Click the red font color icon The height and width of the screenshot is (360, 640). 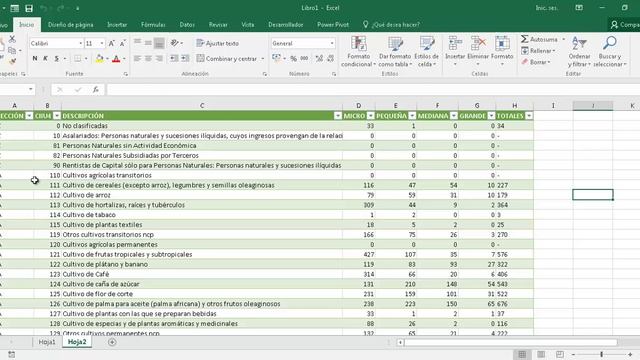tap(116, 59)
